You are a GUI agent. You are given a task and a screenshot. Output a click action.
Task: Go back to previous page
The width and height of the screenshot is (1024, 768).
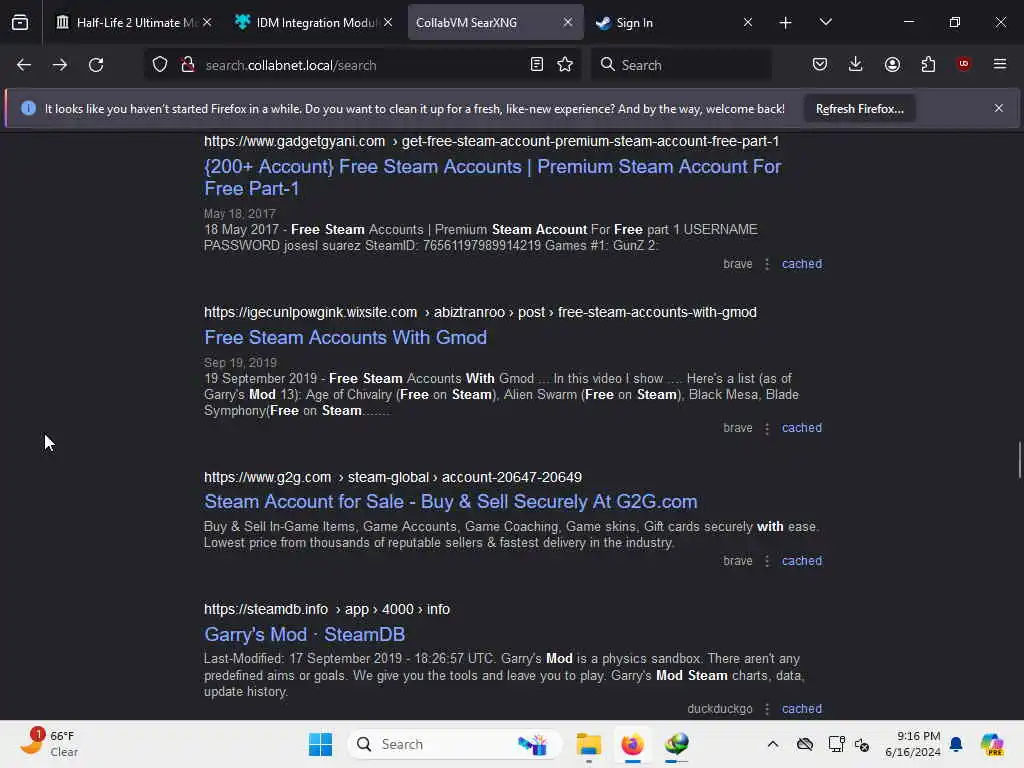click(x=24, y=65)
